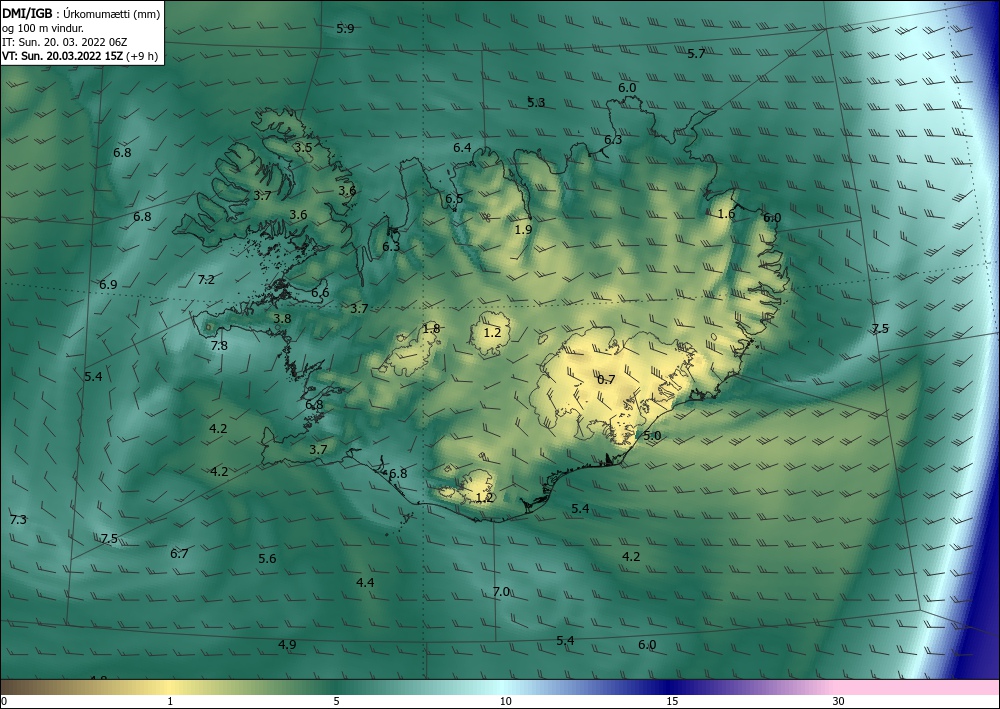1000x709 pixels.
Task: Select the 6.6 value on the map
Action: pos(320,293)
